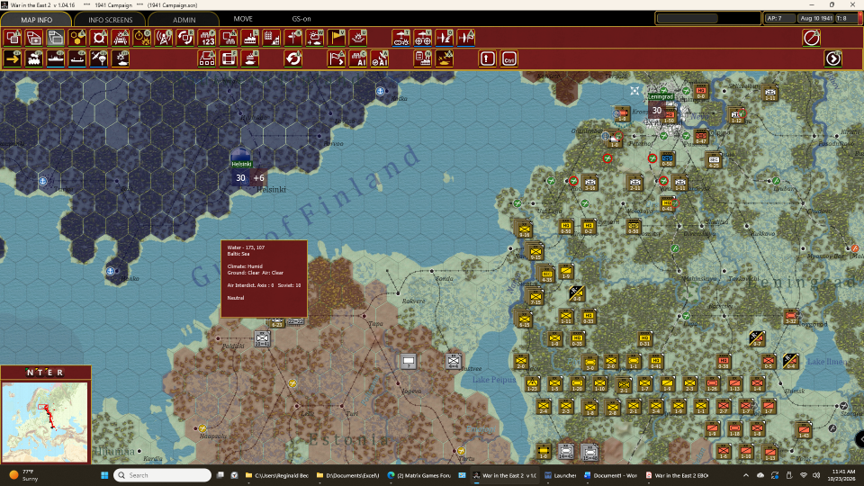864x486 pixels.
Task: Open the Windows Start menu
Action: (104, 475)
